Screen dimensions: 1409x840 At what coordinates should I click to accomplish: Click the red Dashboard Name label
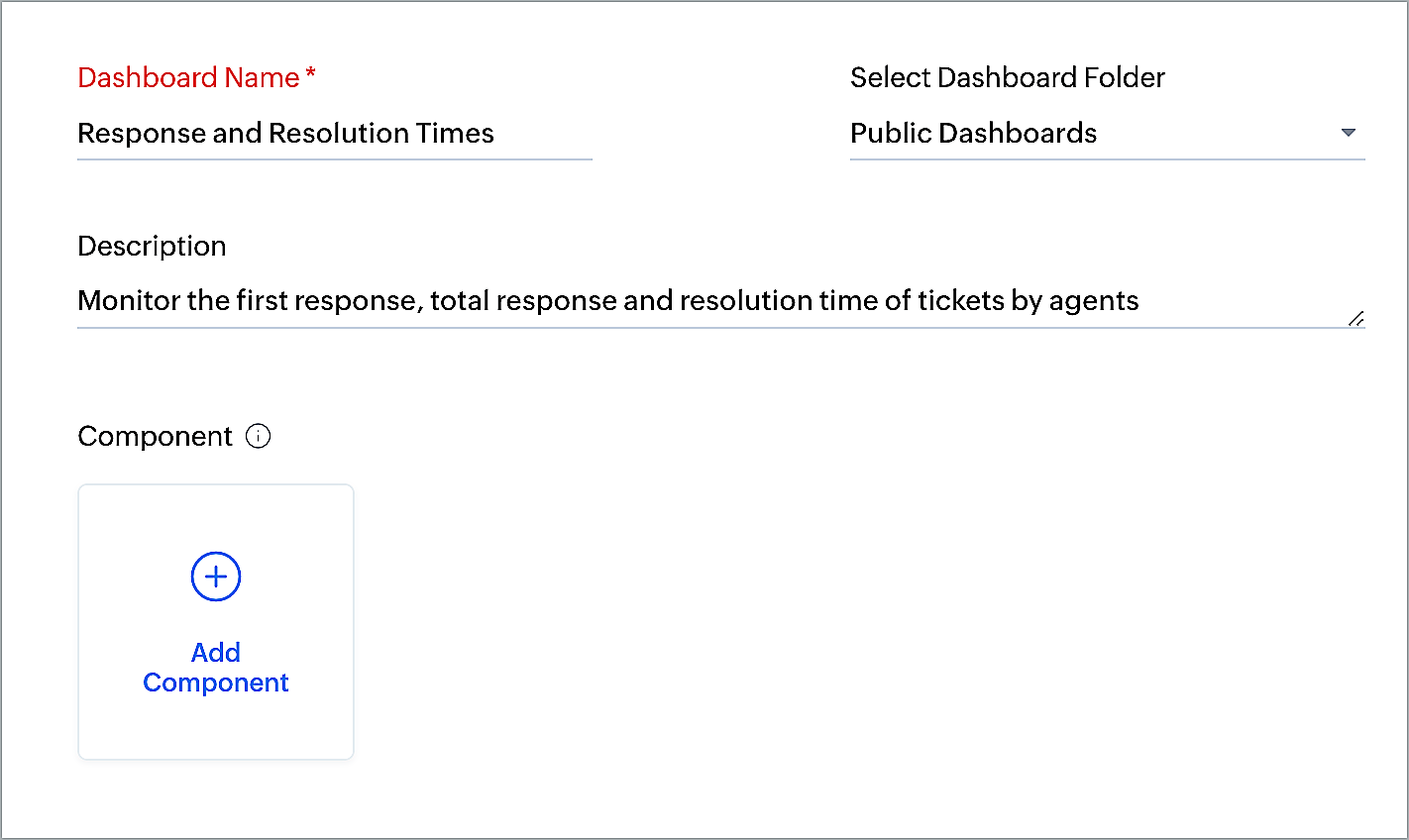pyautogui.click(x=188, y=77)
